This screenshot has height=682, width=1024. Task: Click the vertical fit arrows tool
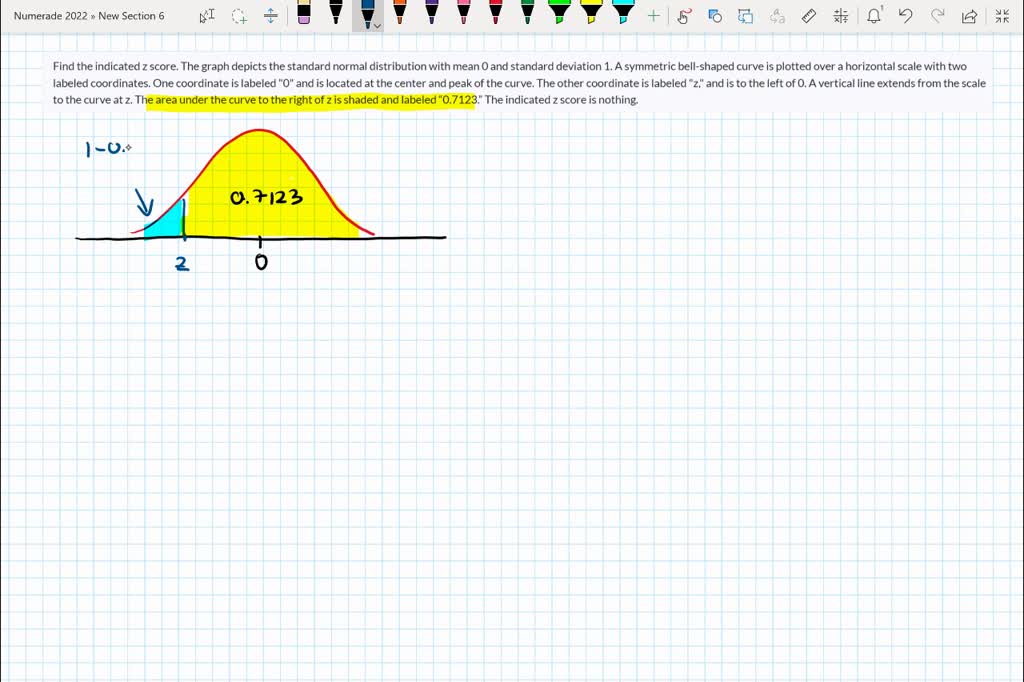pyautogui.click(x=271, y=15)
